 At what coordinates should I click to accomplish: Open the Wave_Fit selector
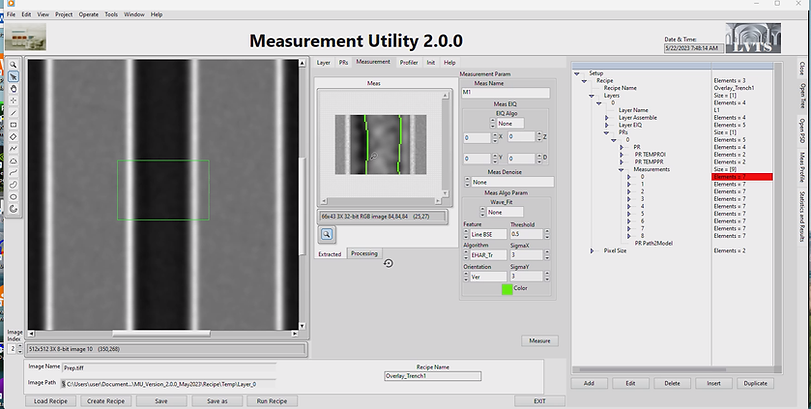tap(504, 212)
